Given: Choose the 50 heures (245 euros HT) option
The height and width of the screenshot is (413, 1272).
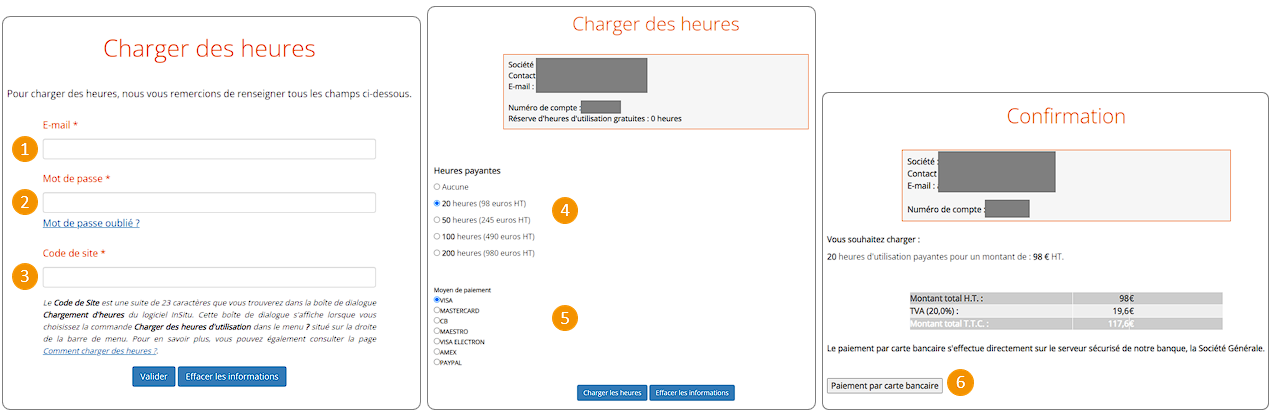Looking at the screenshot, I should point(436,220).
